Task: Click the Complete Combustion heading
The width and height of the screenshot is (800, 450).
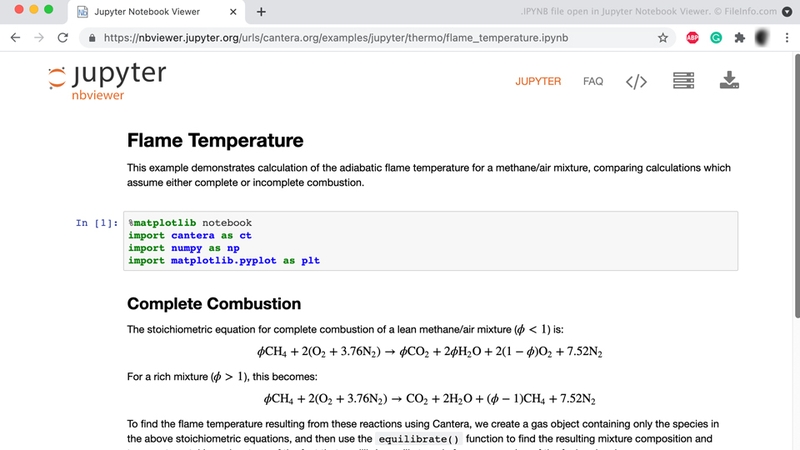Action: point(214,304)
